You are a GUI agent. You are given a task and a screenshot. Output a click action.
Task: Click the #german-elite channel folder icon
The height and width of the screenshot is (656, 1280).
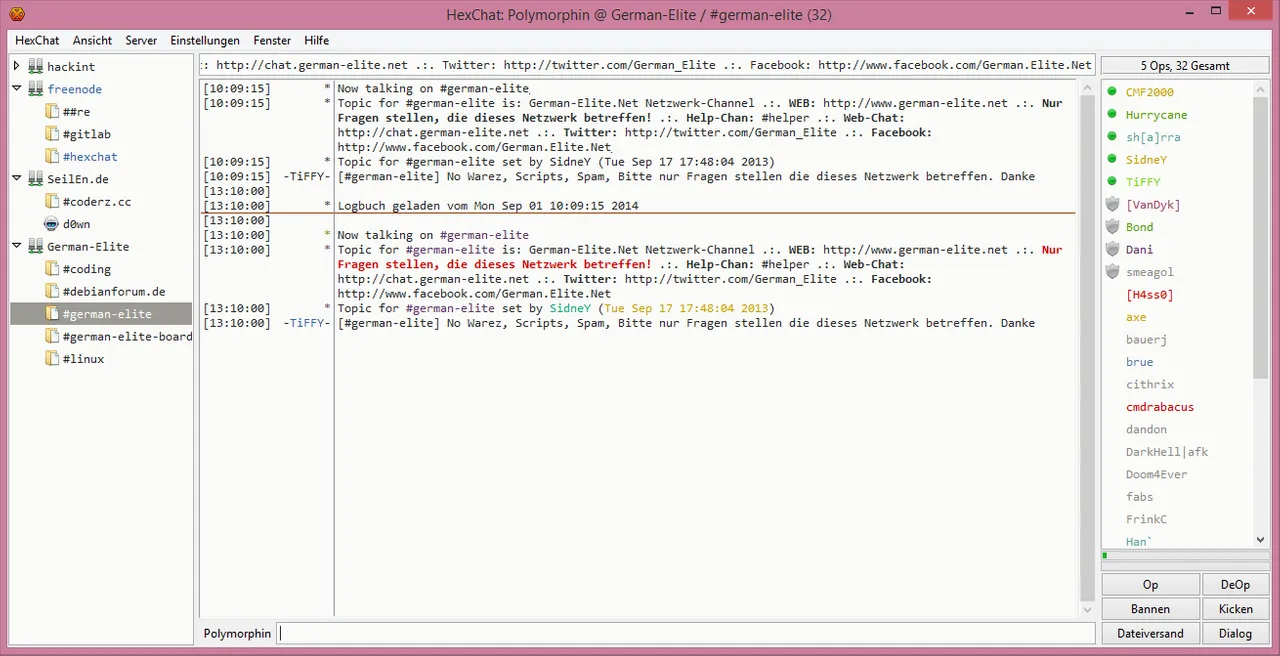(52, 314)
